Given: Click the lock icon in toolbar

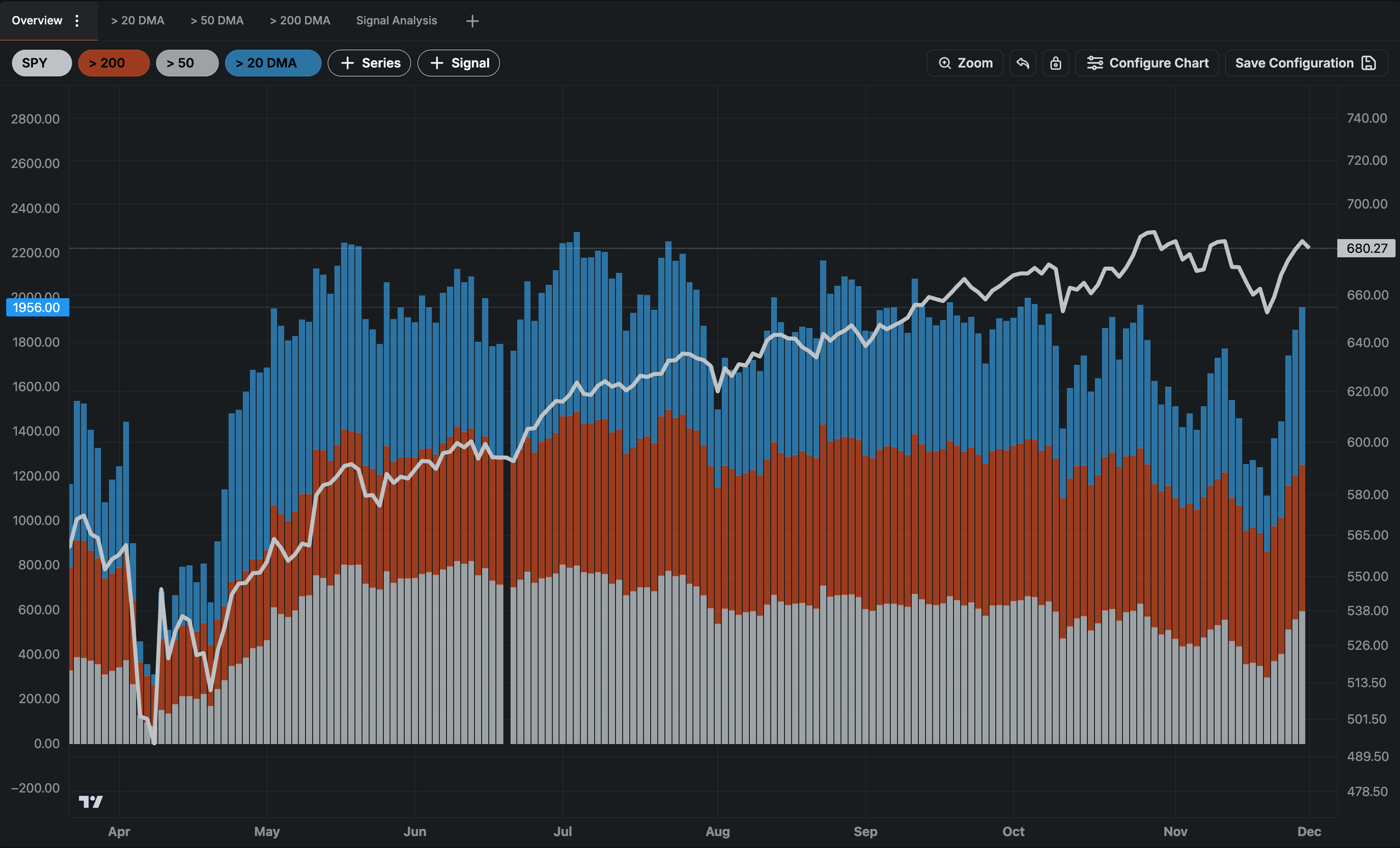Looking at the screenshot, I should (1055, 63).
